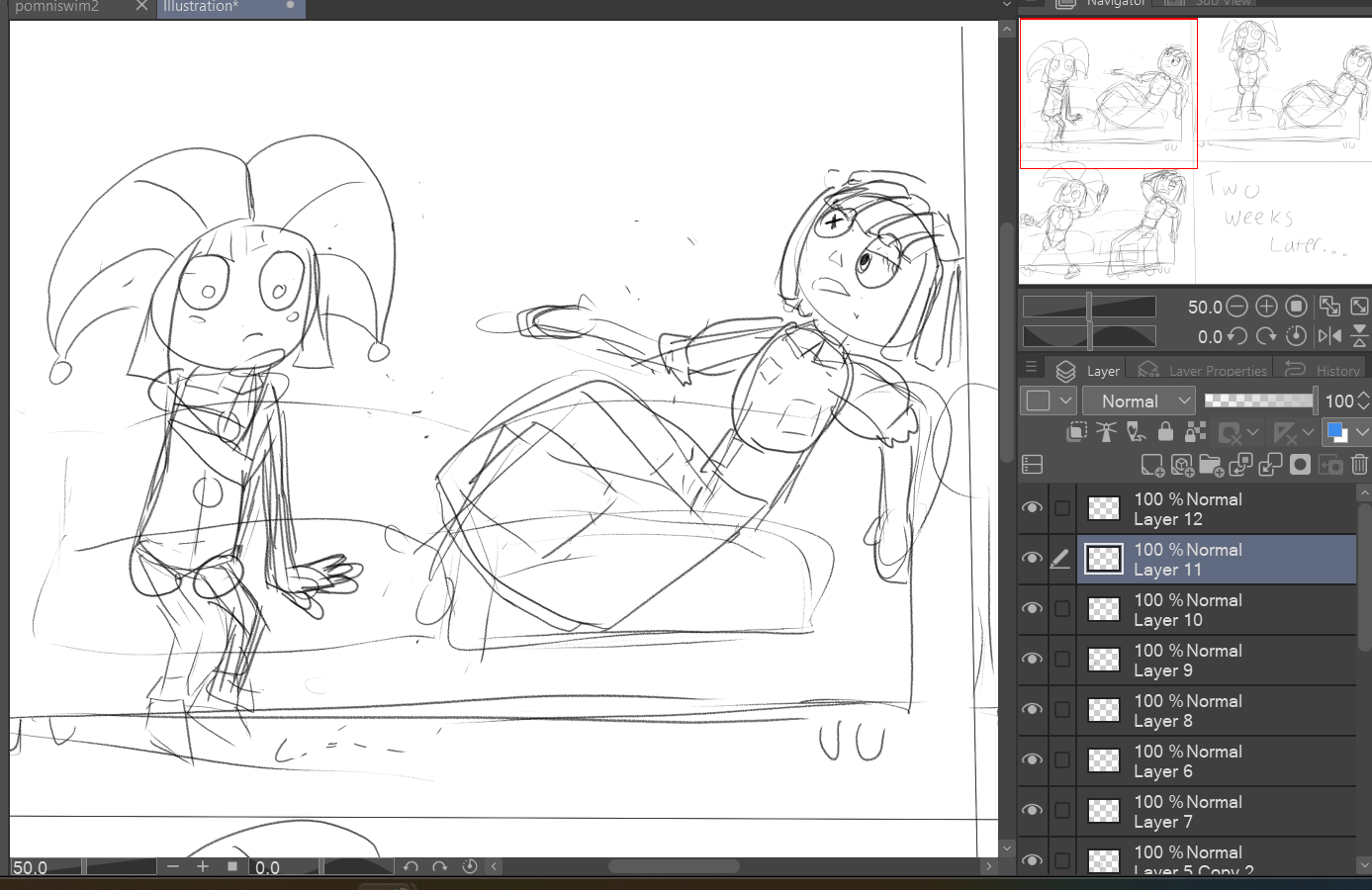Open the Normal blending mode dropdown

1139,400
